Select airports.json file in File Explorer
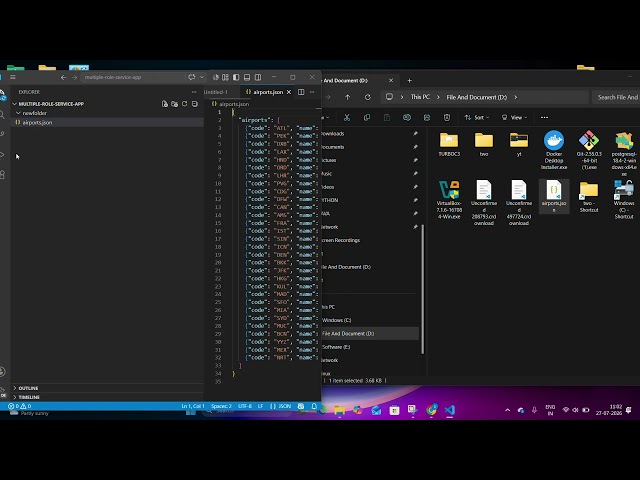Image resolution: width=640 pixels, height=480 pixels. (554, 196)
